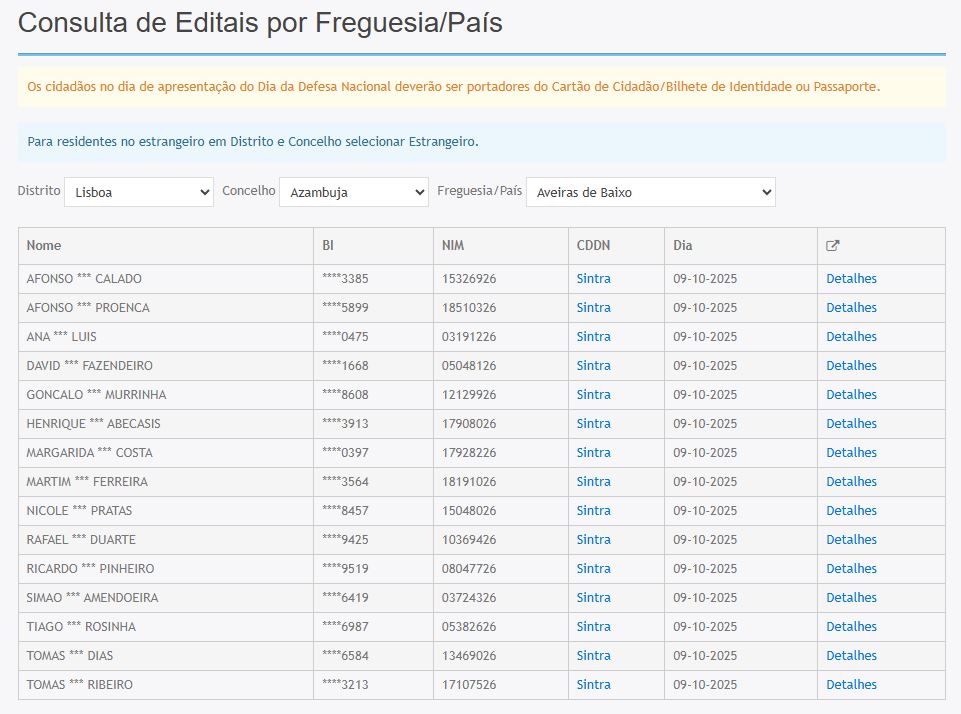Open Detalhes for HENRIQUE *** ABECASIS
The height and width of the screenshot is (714, 961).
851,424
